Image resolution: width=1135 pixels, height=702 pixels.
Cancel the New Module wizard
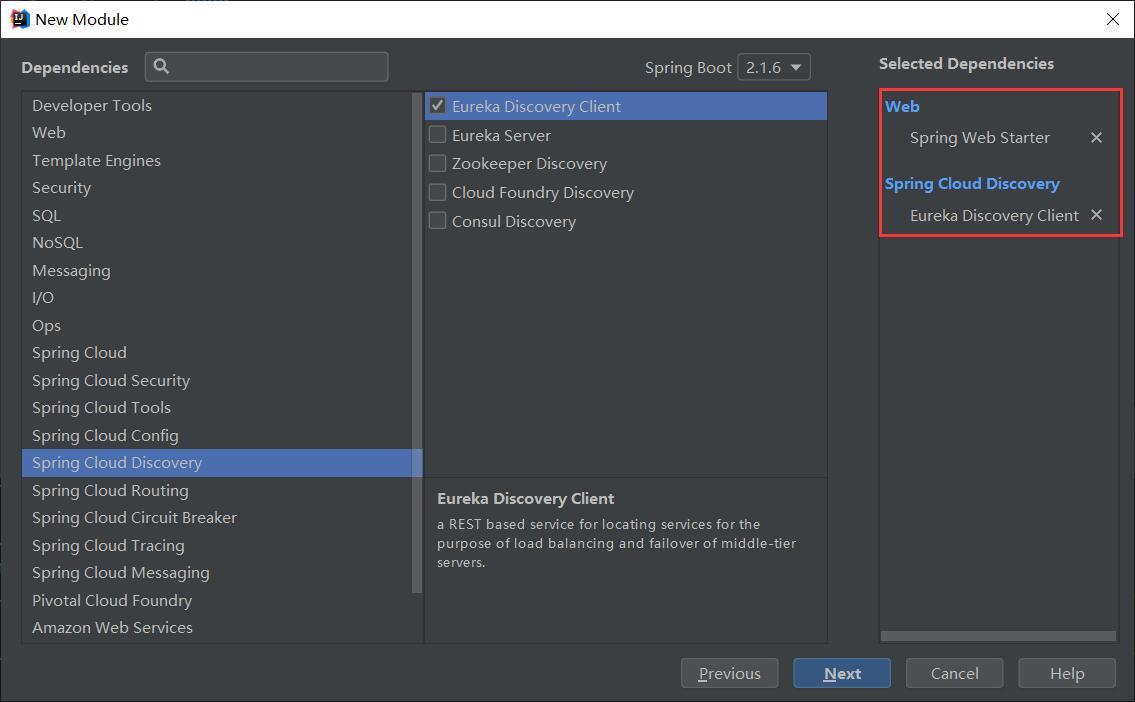(954, 673)
